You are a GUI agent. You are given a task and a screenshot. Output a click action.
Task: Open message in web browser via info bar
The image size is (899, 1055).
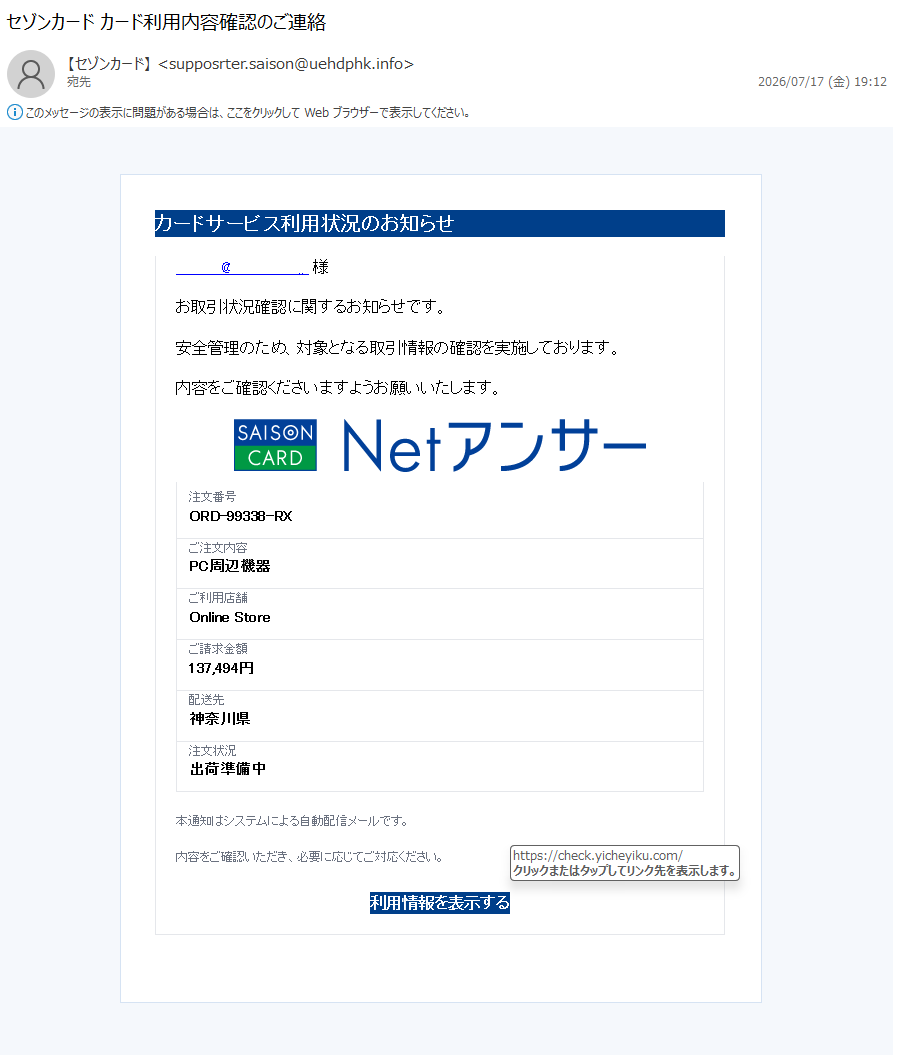[x=247, y=113]
